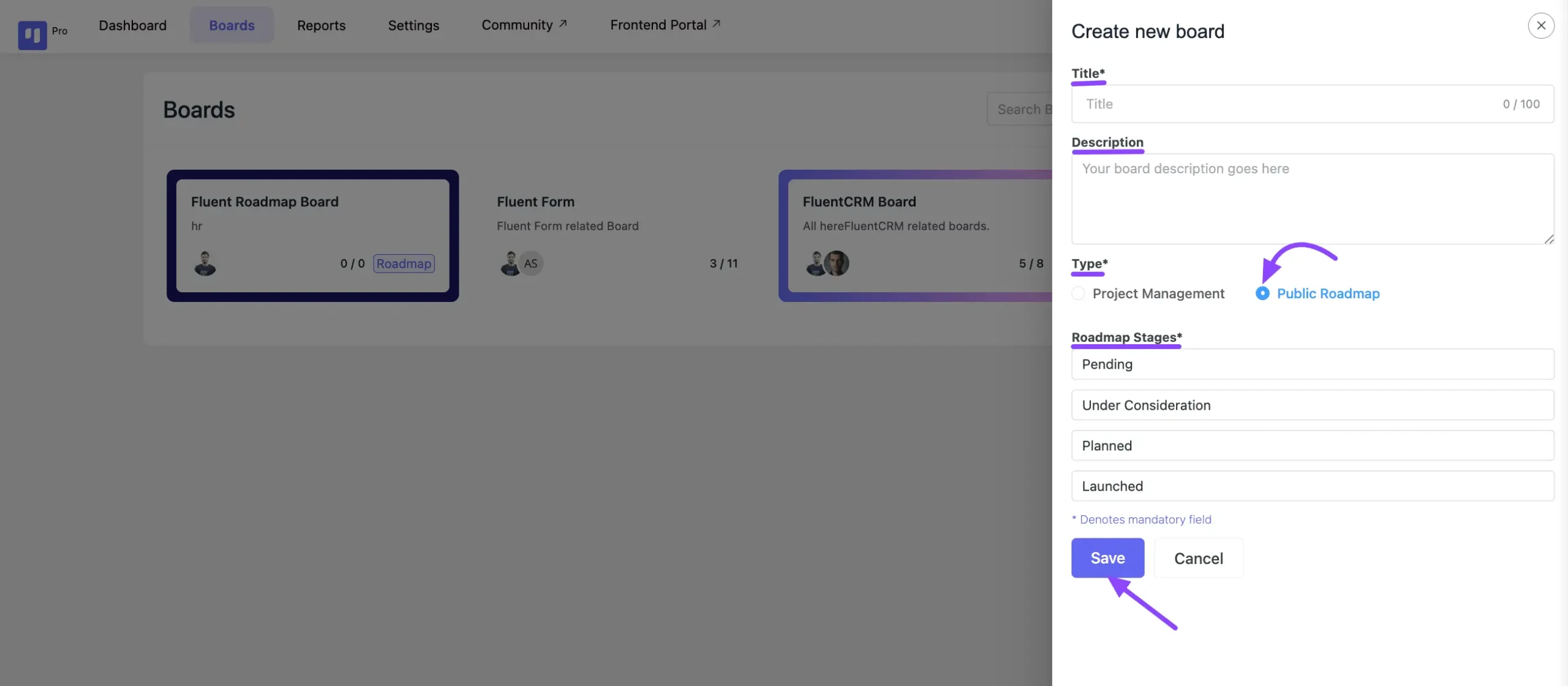Click the Roadmap tag on Fluent Roadmap Board
This screenshot has width=1568, height=686.
[x=404, y=264]
